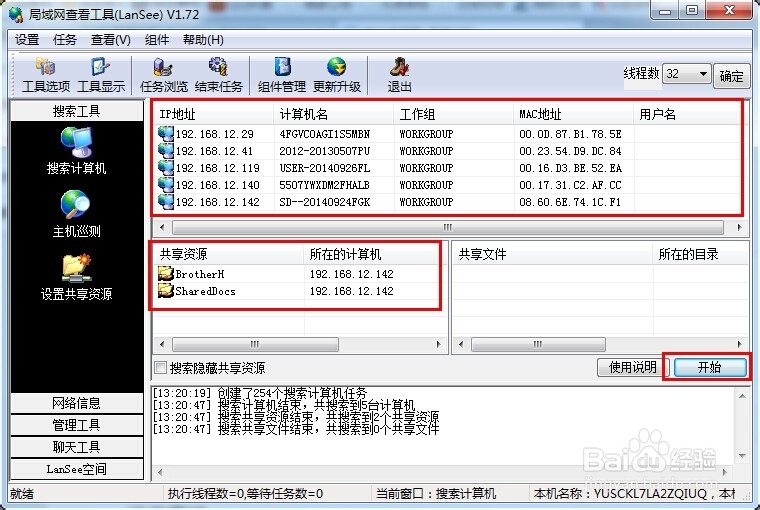Click the 使用说明 button
The height and width of the screenshot is (510, 760).
click(x=632, y=367)
